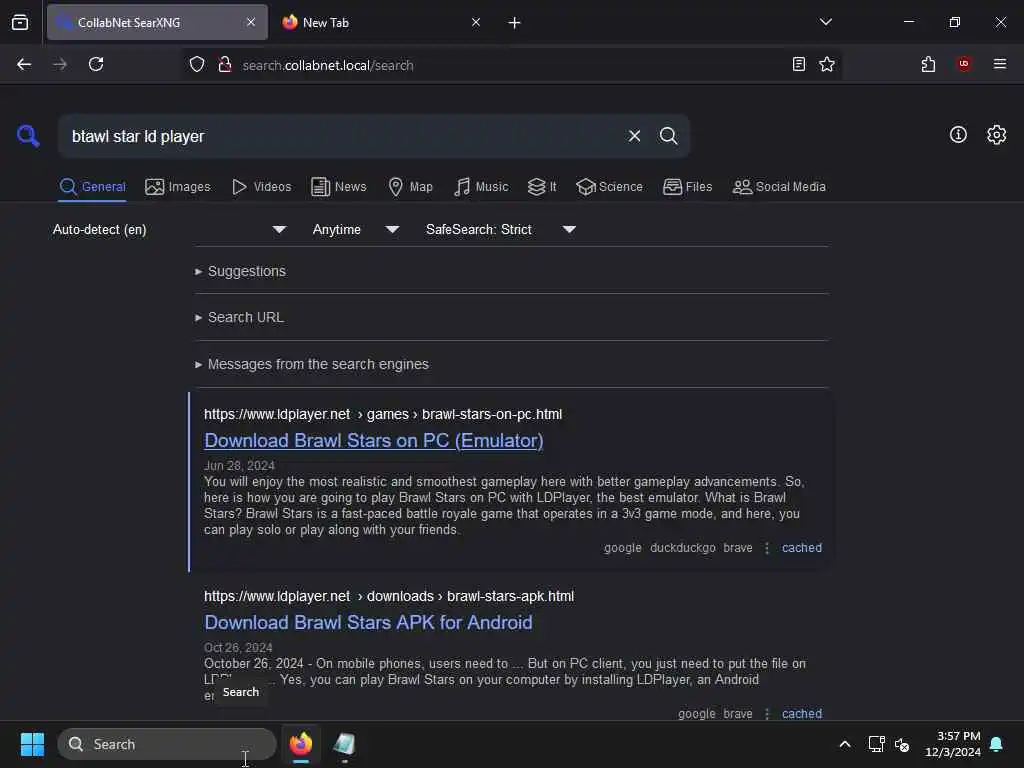Open the network tray icon
This screenshot has height=768, width=1024.
click(876, 744)
